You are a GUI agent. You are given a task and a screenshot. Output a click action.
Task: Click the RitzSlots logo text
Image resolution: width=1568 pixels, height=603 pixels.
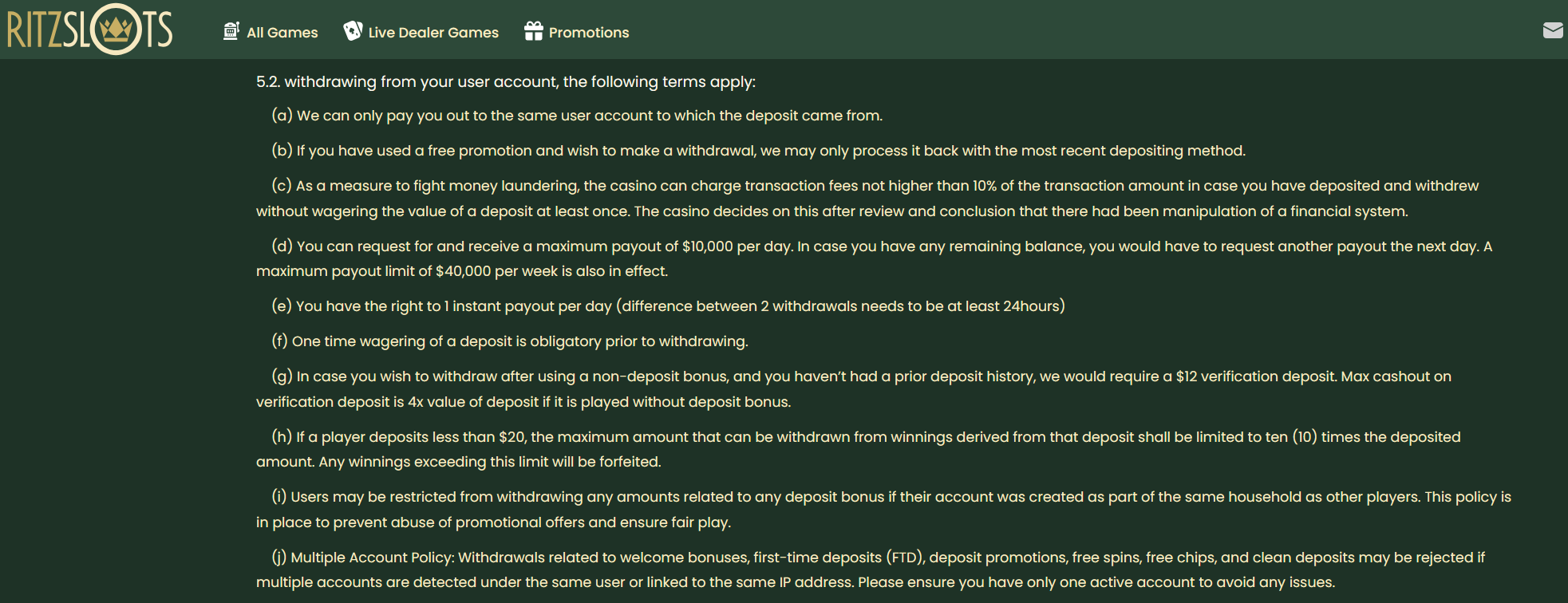pos(89,30)
